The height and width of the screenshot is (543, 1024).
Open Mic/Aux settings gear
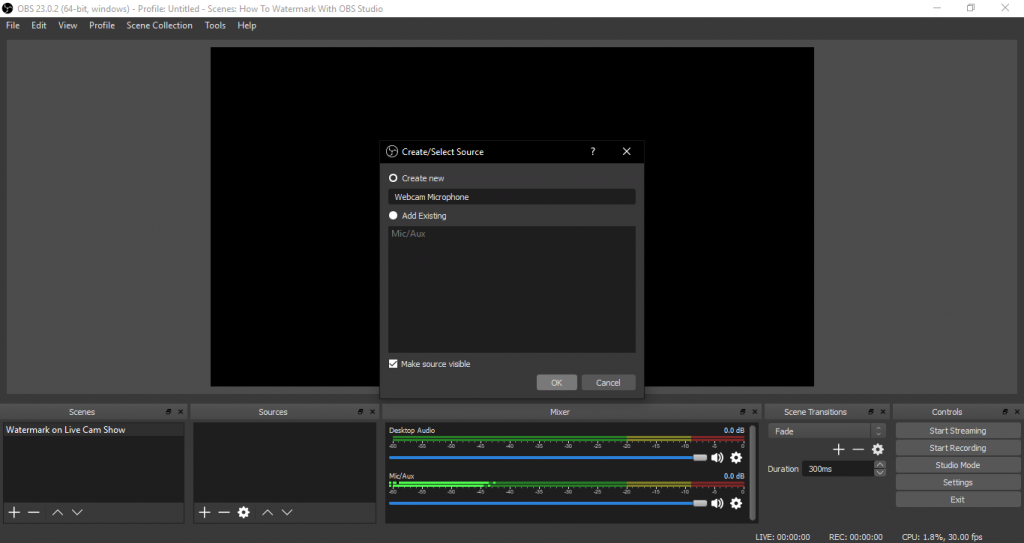pyautogui.click(x=736, y=504)
